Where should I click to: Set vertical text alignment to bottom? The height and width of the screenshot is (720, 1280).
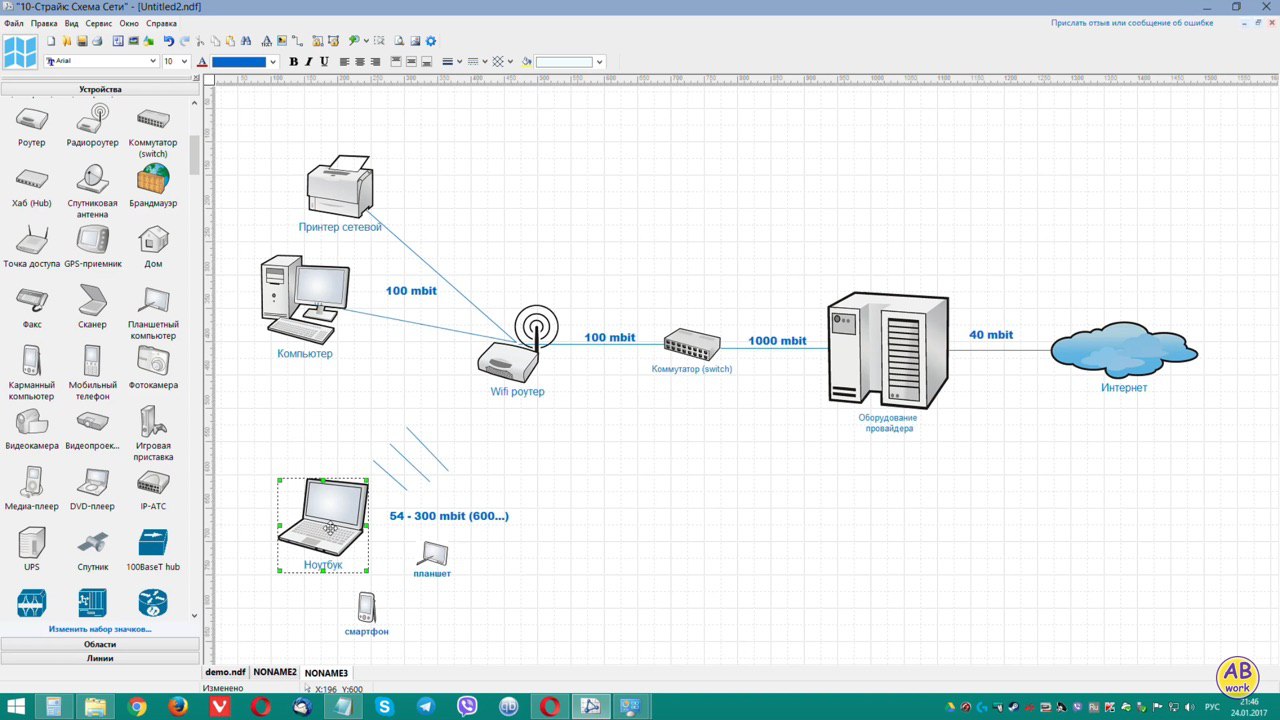click(x=426, y=62)
